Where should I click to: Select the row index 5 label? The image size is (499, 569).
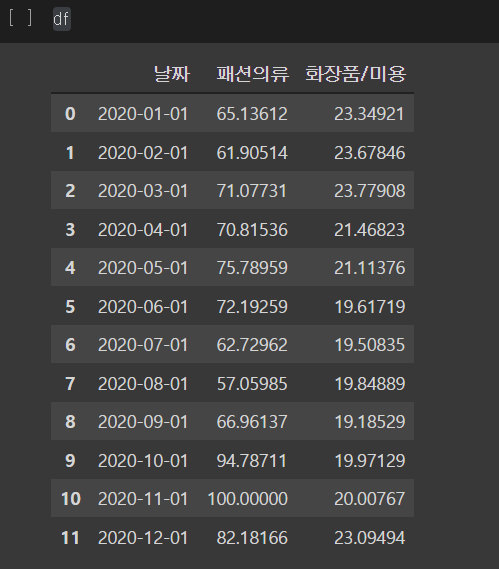(70, 307)
